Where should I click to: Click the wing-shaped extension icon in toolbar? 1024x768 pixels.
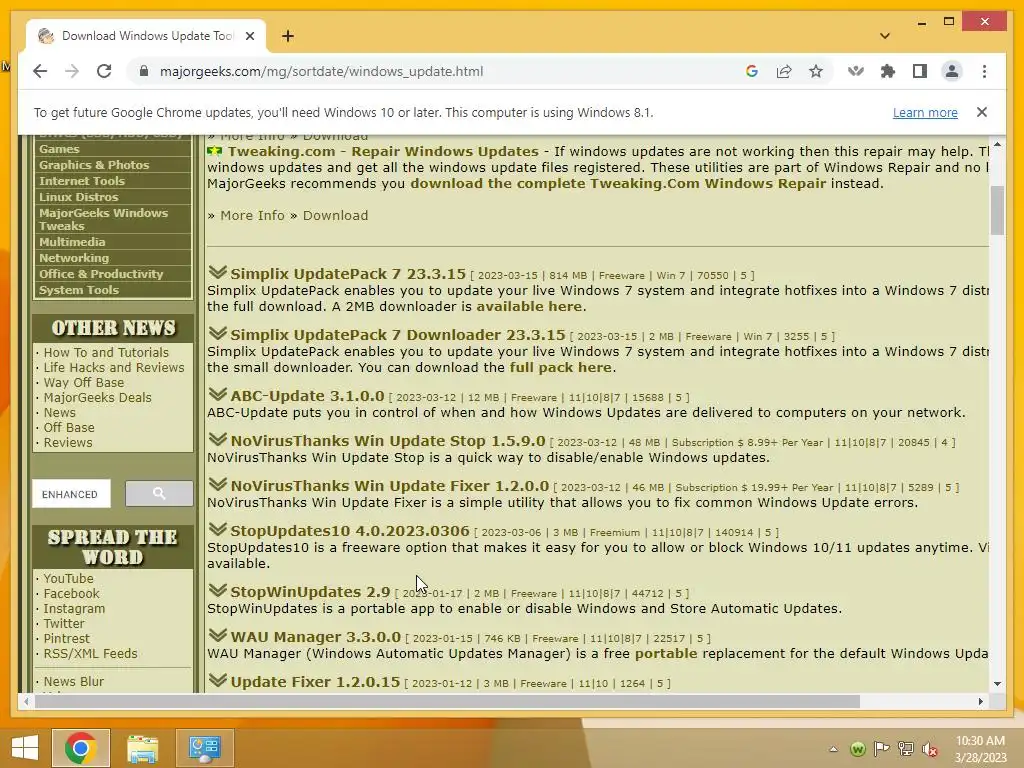856,71
